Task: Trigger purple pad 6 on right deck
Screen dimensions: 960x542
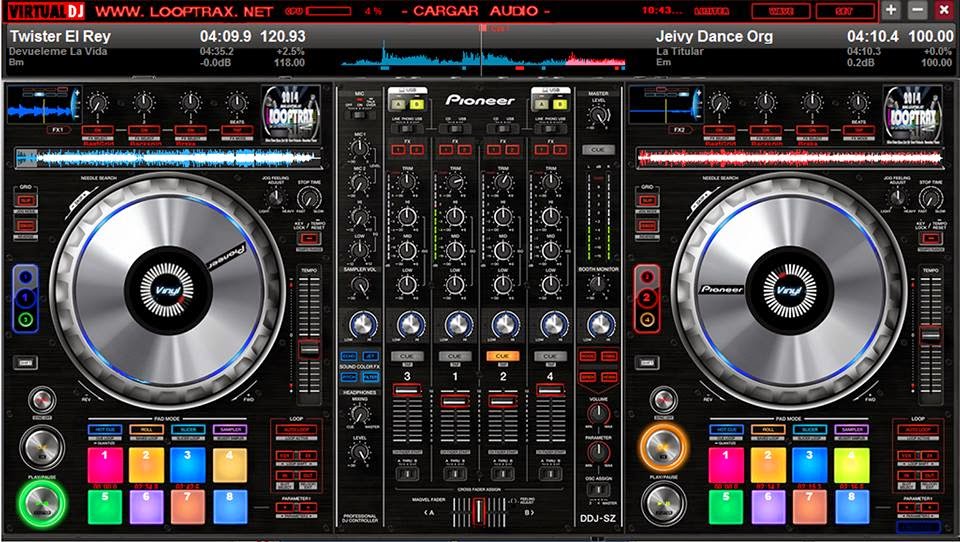Action: point(768,507)
